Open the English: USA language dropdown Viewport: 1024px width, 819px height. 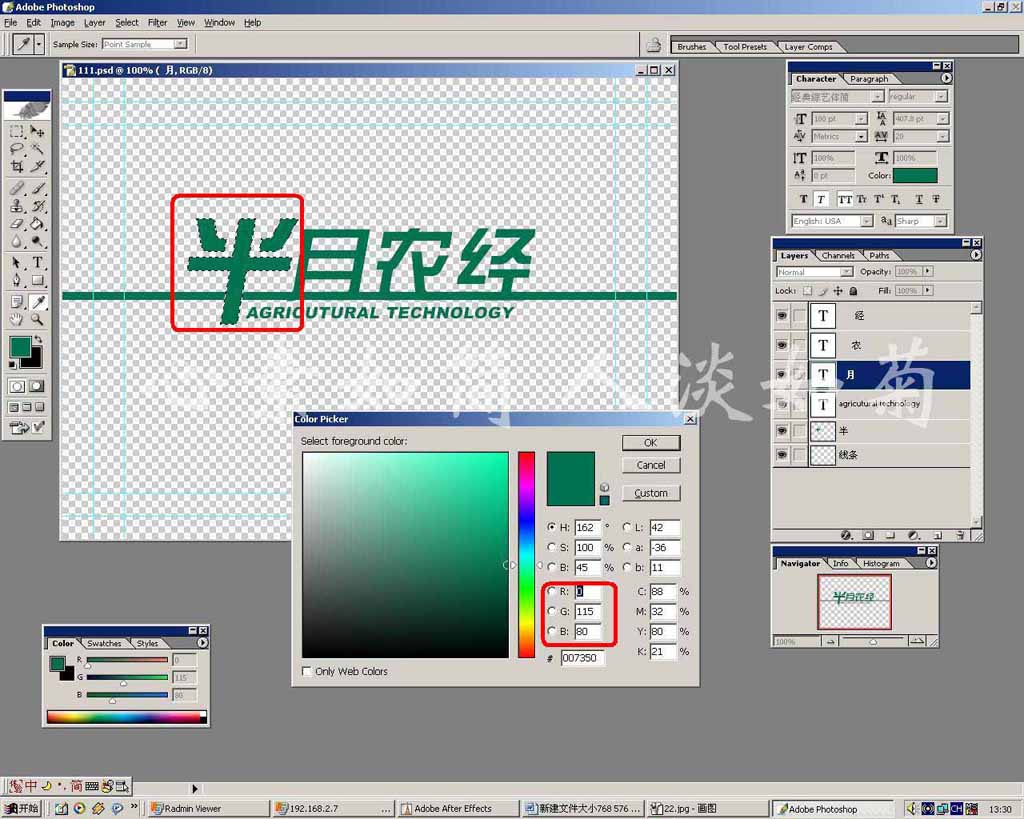(867, 221)
